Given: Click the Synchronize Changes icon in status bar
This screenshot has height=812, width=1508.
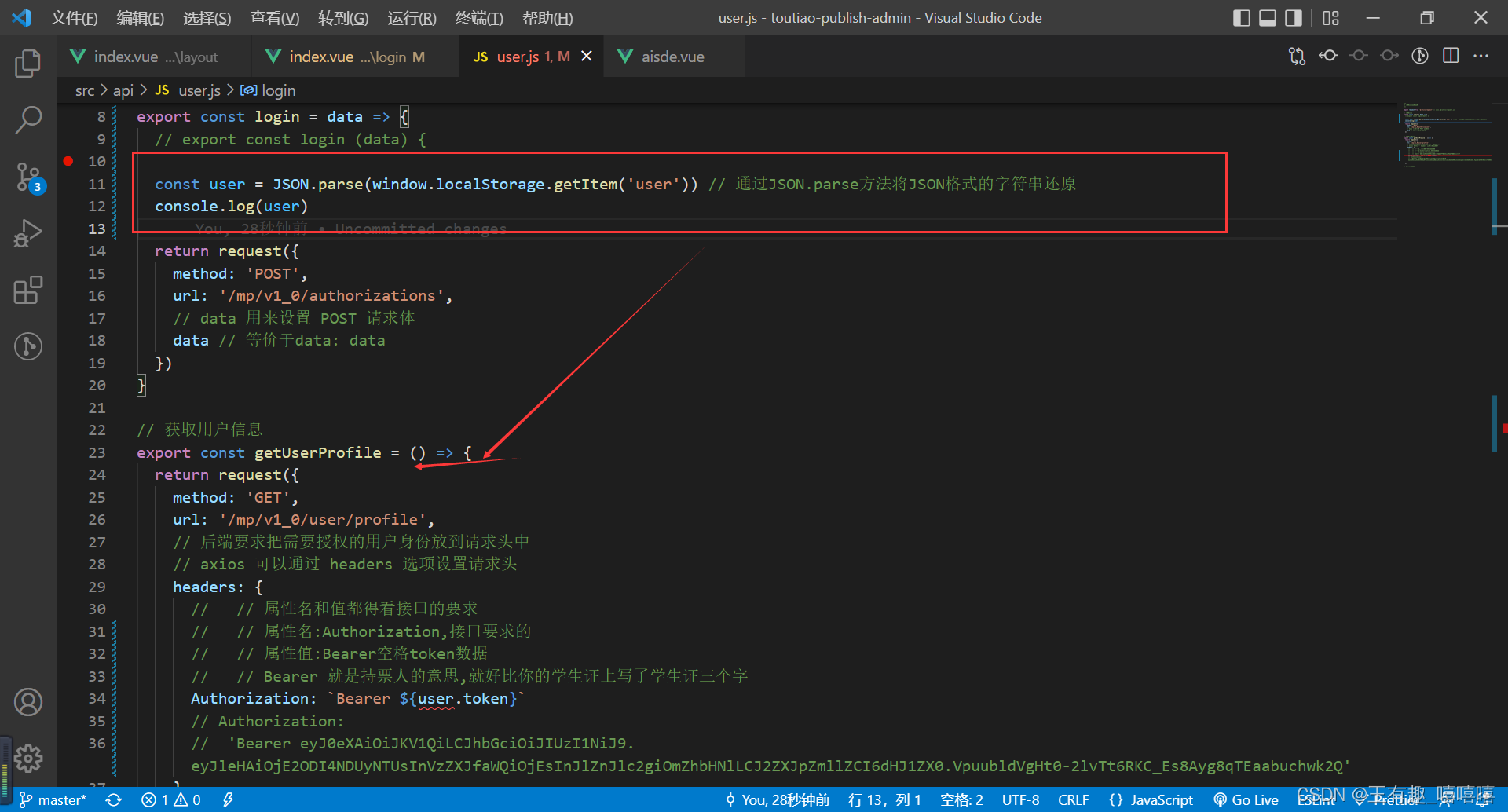Looking at the screenshot, I should coord(114,799).
